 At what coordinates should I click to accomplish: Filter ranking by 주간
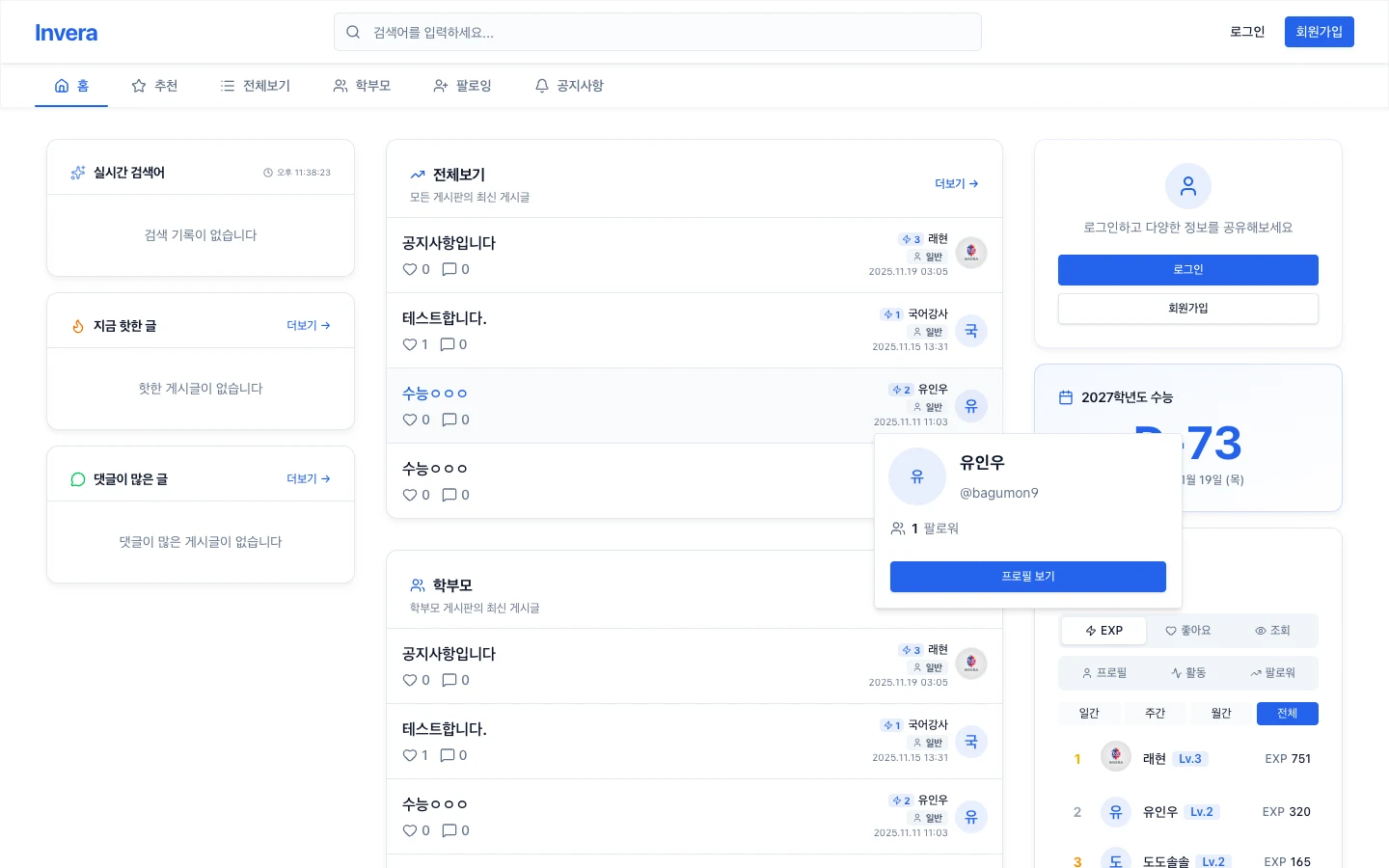(x=1156, y=714)
